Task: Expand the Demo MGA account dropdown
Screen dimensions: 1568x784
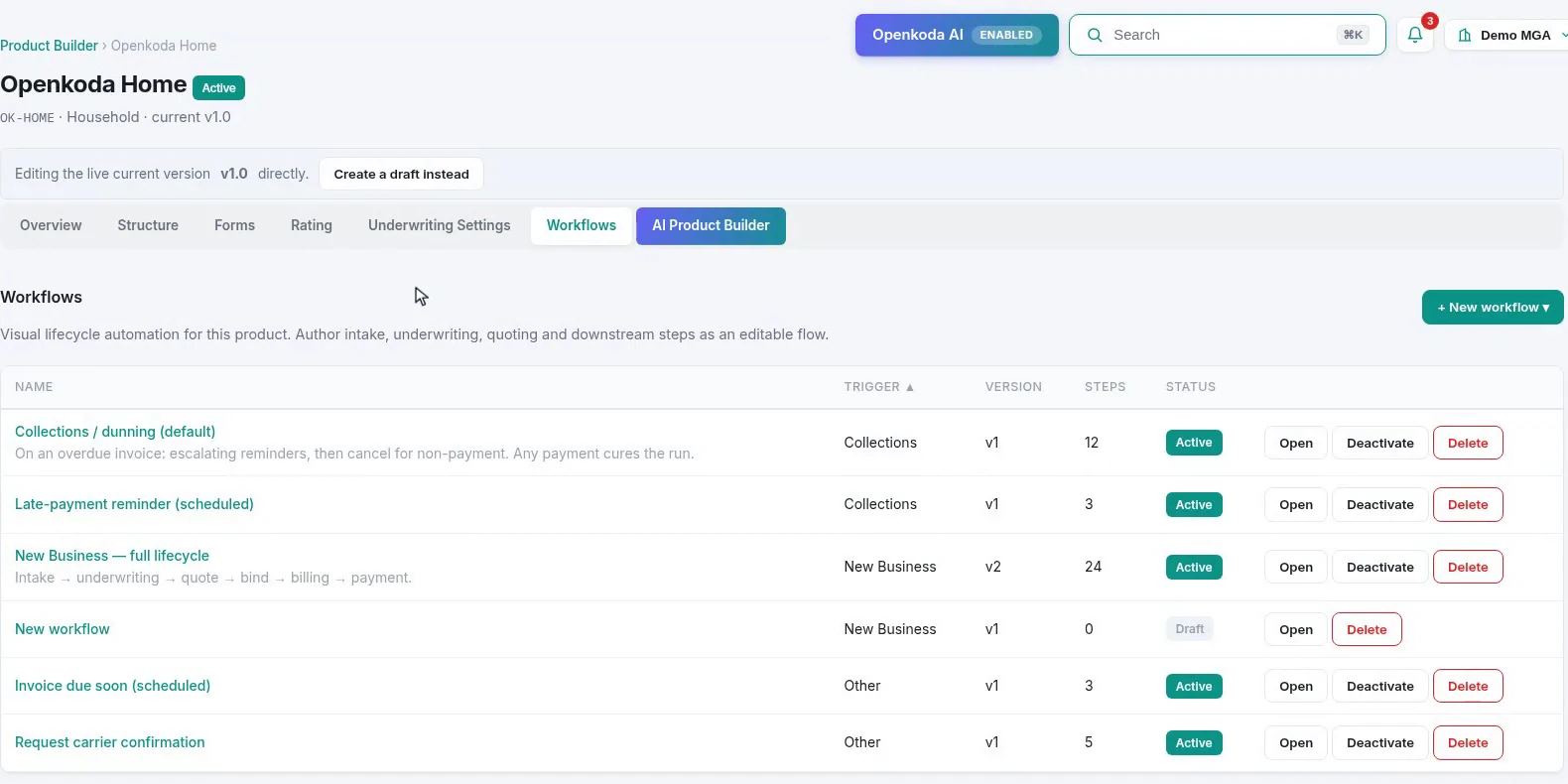Action: coord(1507,35)
